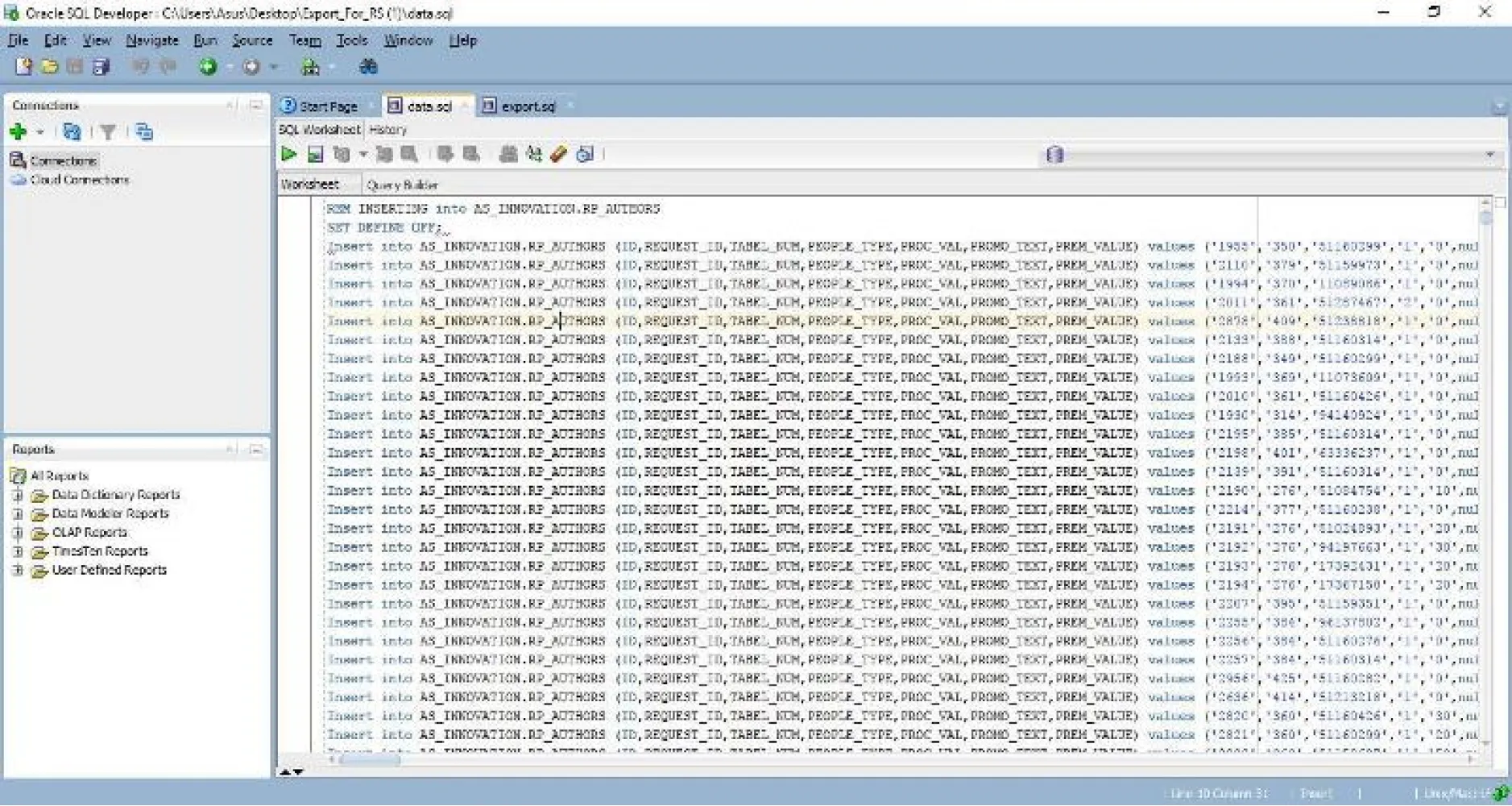
Task: Open the New Connection dropdown arrow
Action: (39, 132)
